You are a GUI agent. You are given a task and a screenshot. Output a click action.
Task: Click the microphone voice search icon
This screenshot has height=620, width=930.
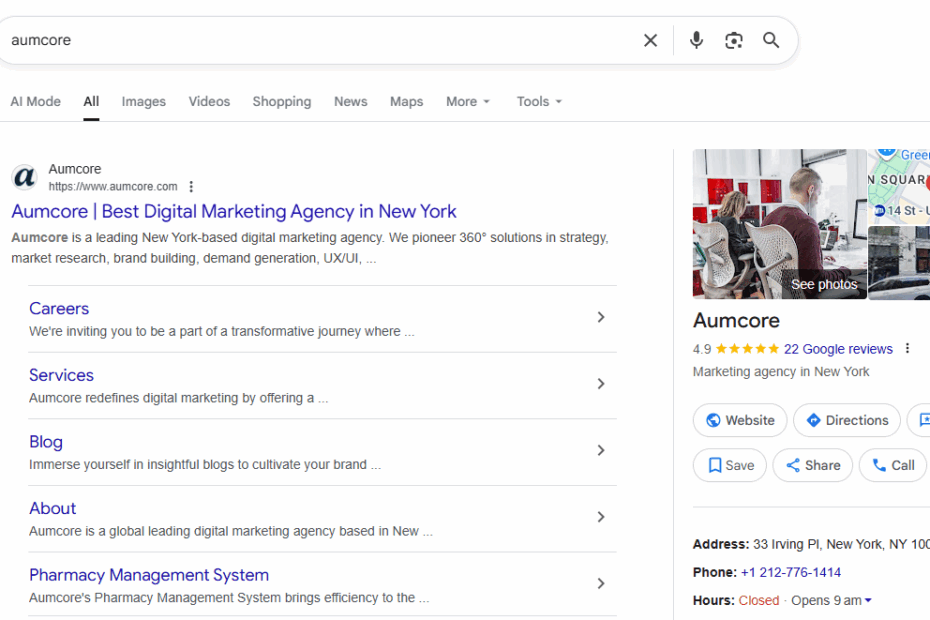[x=696, y=40]
